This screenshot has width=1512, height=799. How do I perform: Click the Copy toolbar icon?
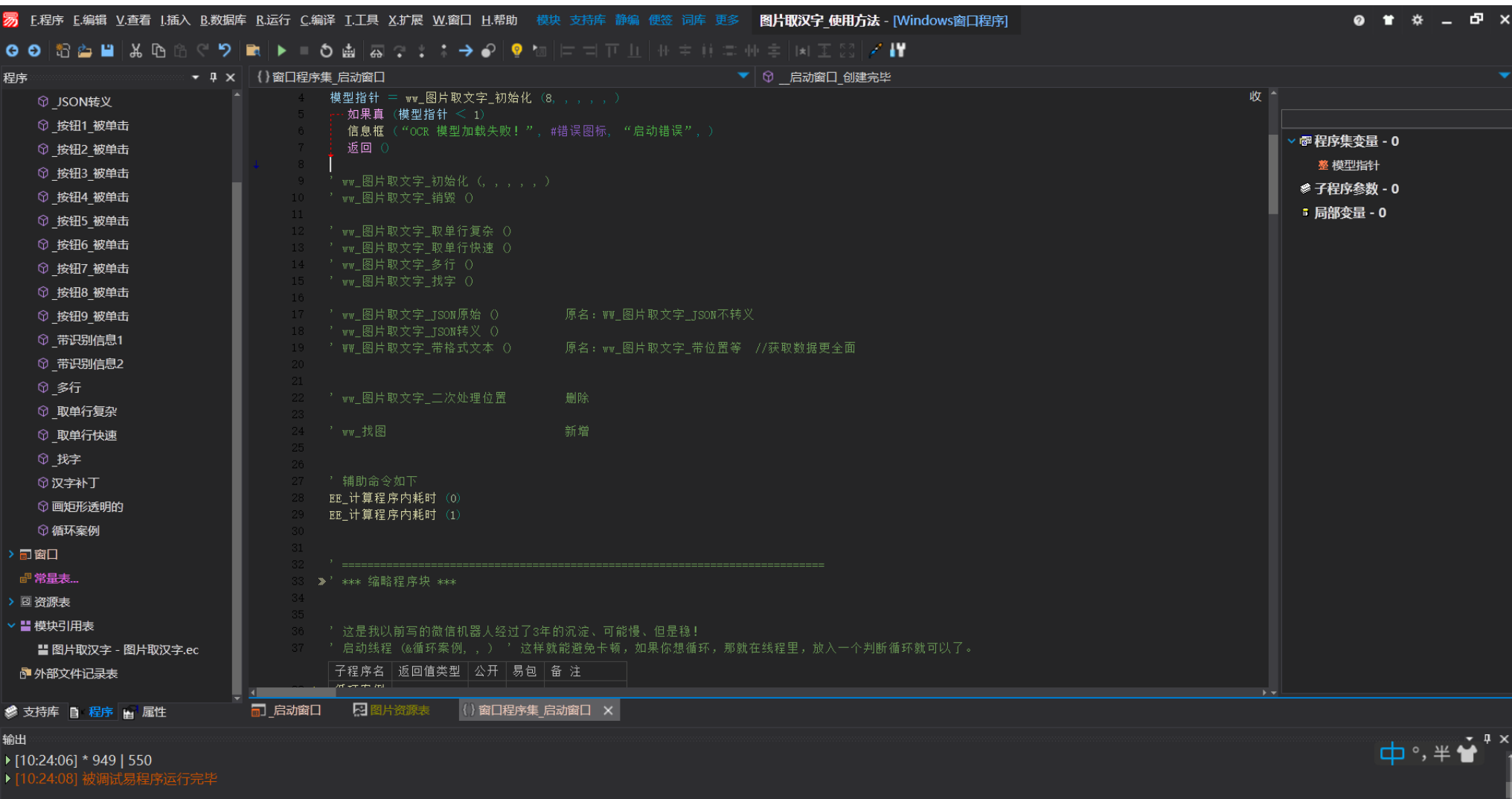click(158, 51)
